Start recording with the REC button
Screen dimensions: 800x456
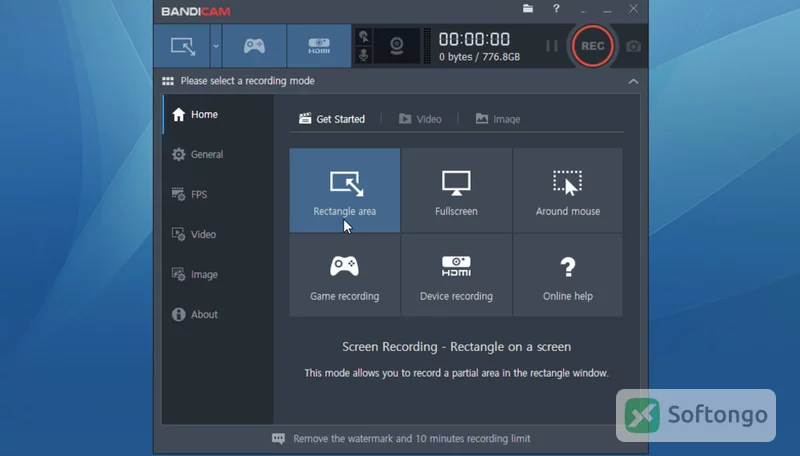592,46
